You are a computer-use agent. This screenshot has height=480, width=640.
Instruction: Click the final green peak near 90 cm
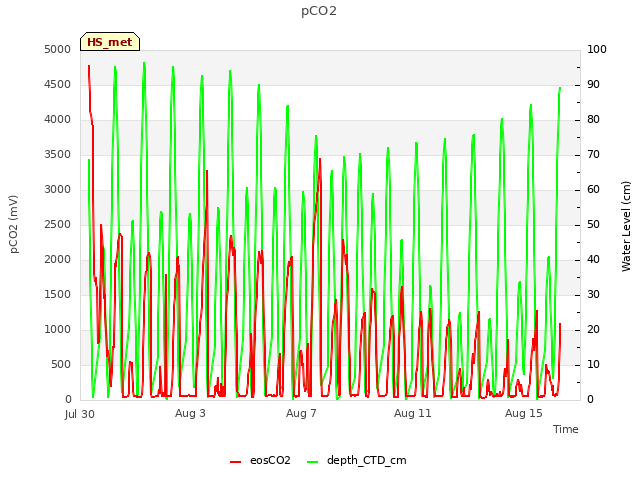560,88
